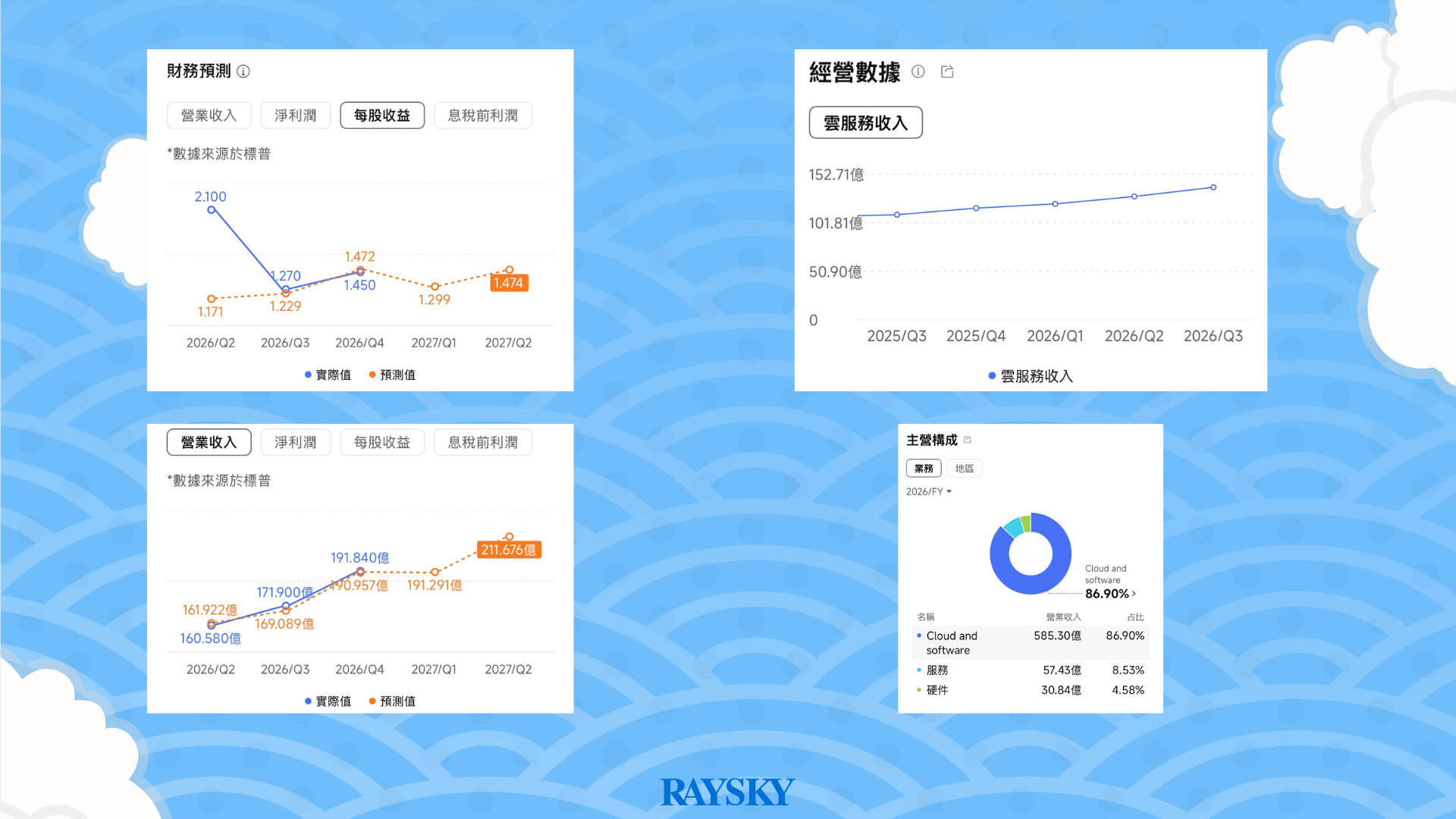This screenshot has height=819, width=1456.
Task: Switch to the 地區 tab in 主營構成
Action: click(965, 469)
